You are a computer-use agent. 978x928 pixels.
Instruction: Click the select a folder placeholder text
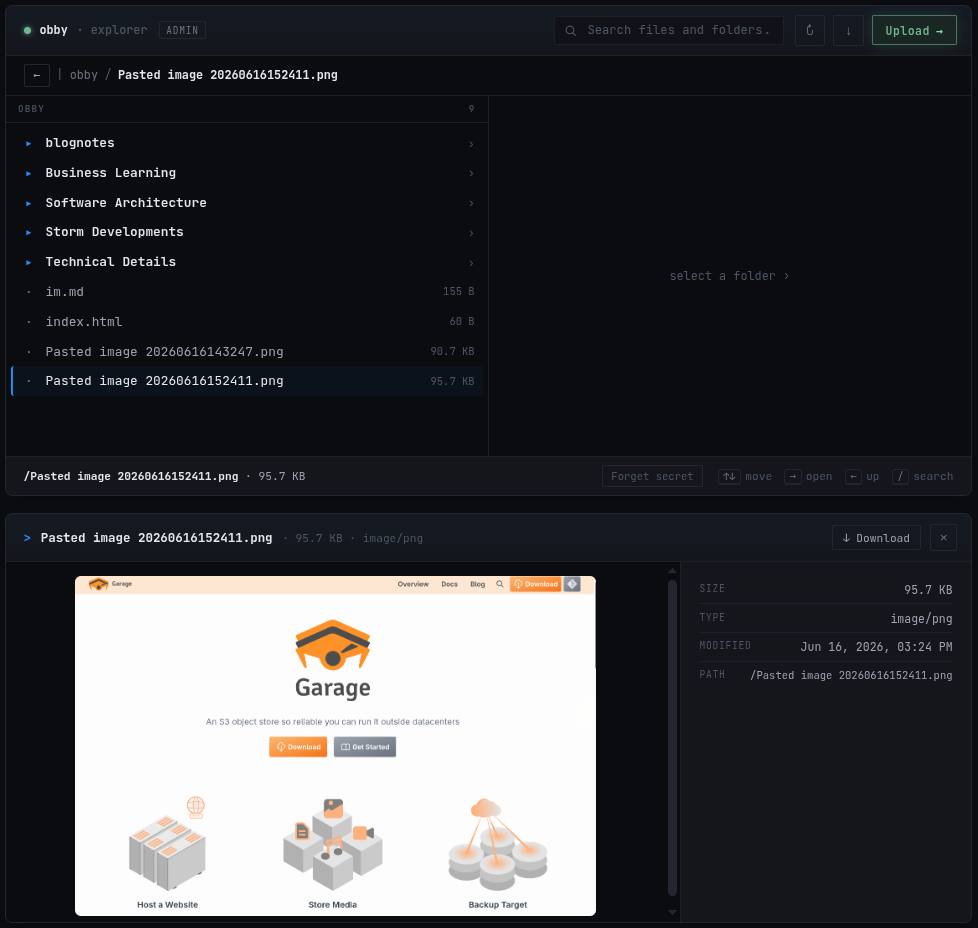[729, 276]
